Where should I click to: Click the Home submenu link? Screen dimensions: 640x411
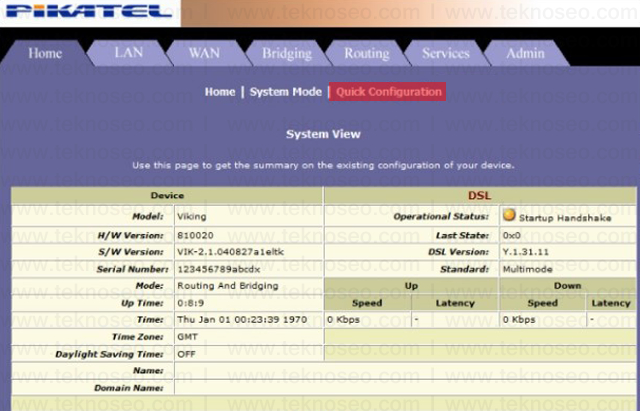point(220,92)
